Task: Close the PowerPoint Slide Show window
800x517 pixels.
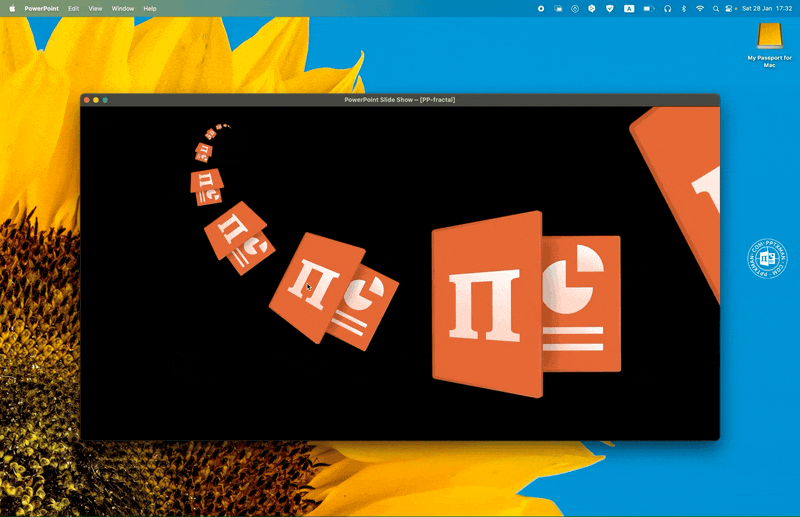Action: click(87, 100)
